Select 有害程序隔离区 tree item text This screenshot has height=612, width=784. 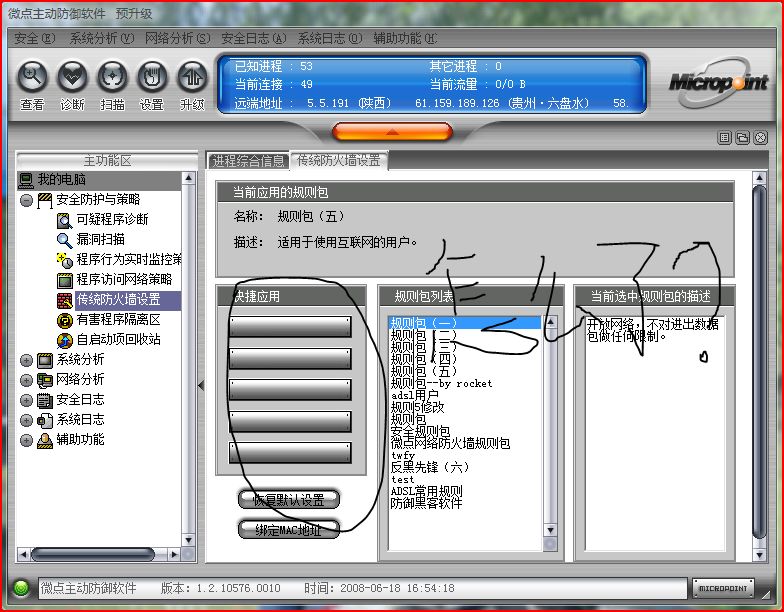118,320
